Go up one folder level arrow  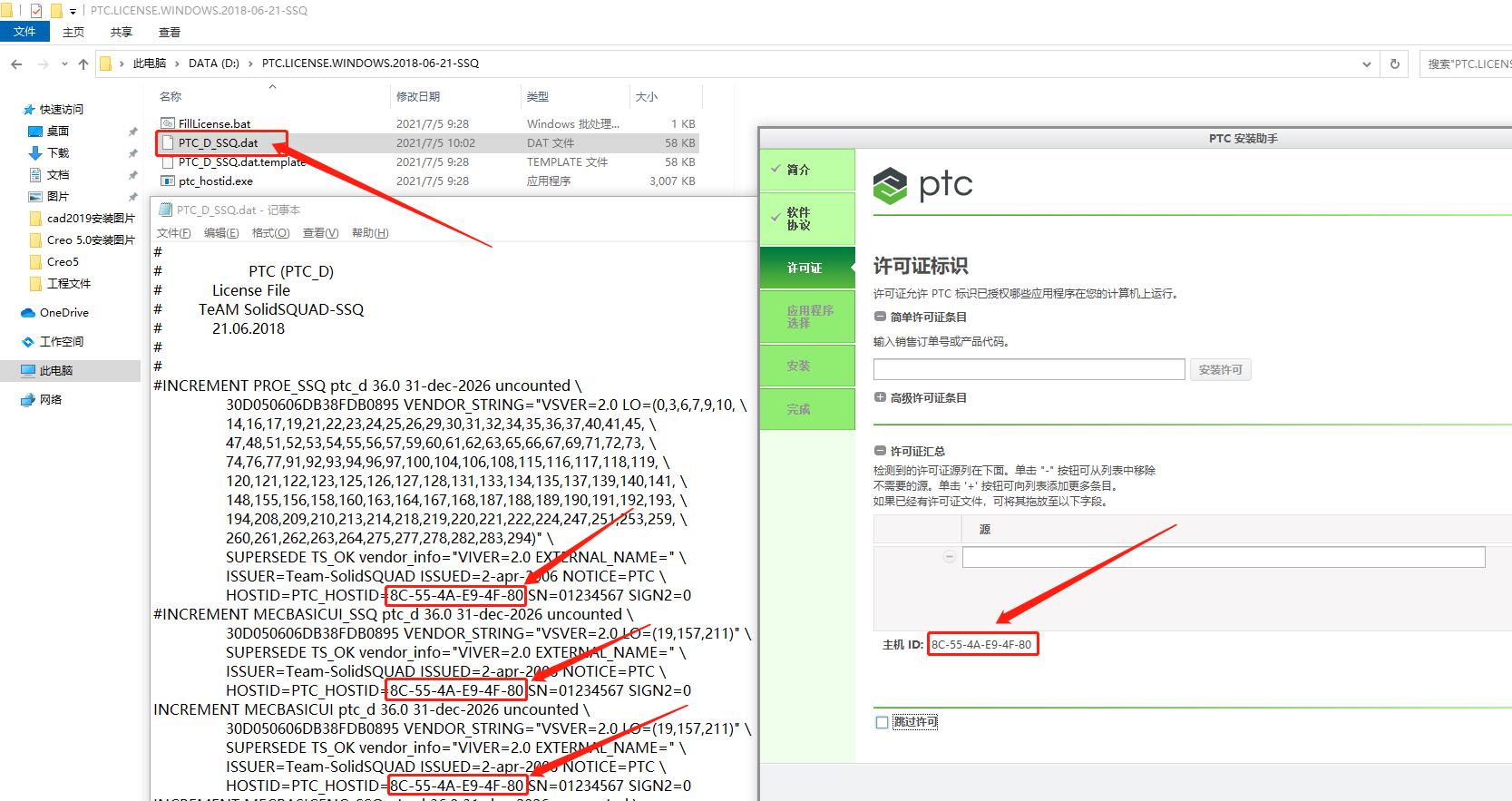pos(83,63)
